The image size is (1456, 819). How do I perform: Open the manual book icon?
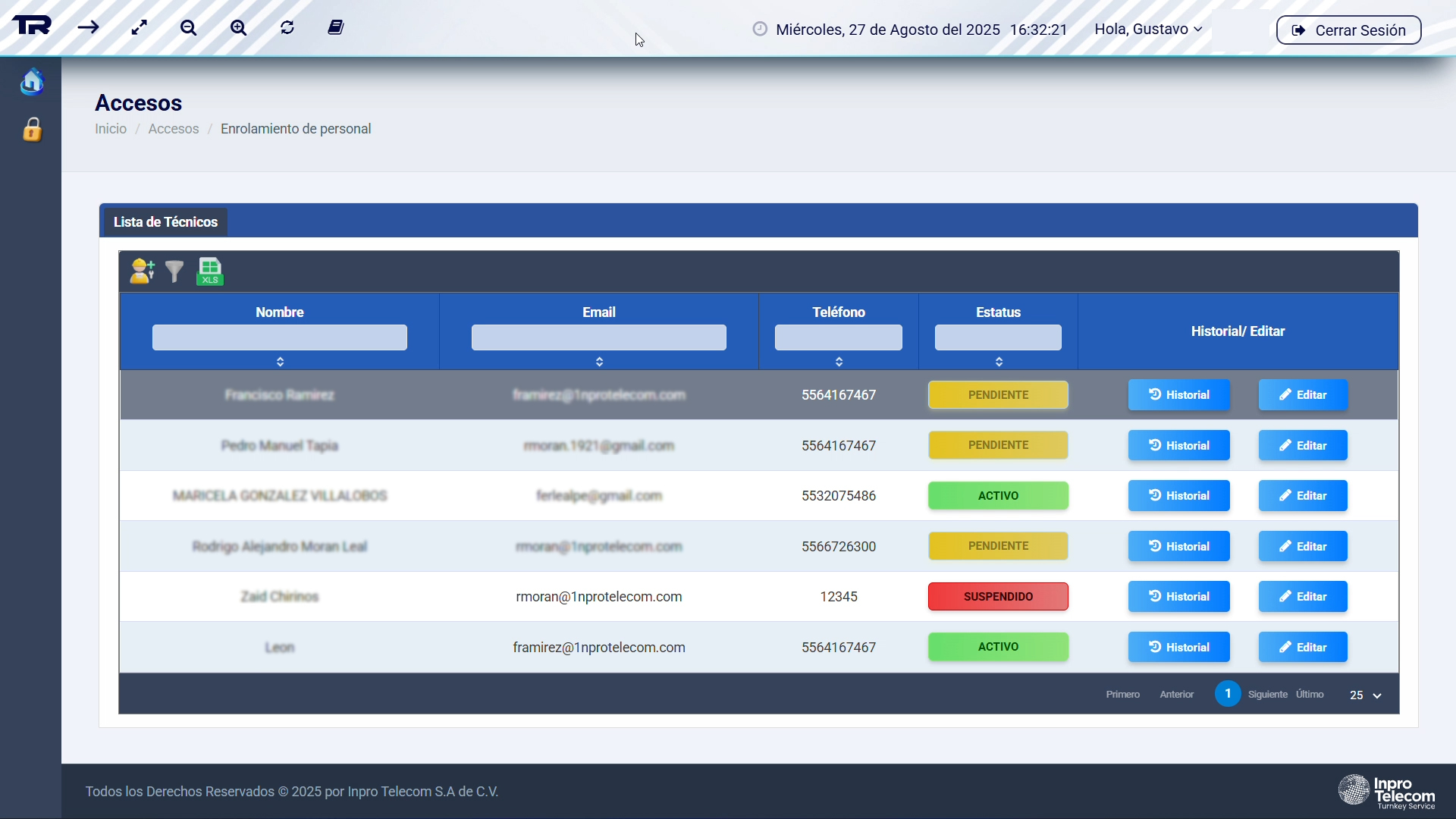pyautogui.click(x=336, y=27)
